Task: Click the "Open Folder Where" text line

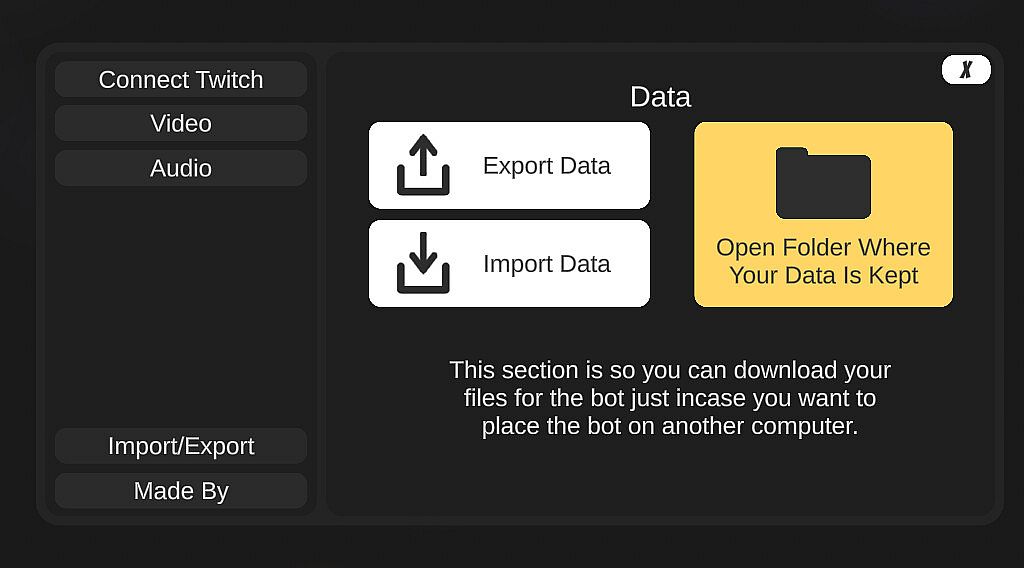Action: pyautogui.click(x=823, y=248)
